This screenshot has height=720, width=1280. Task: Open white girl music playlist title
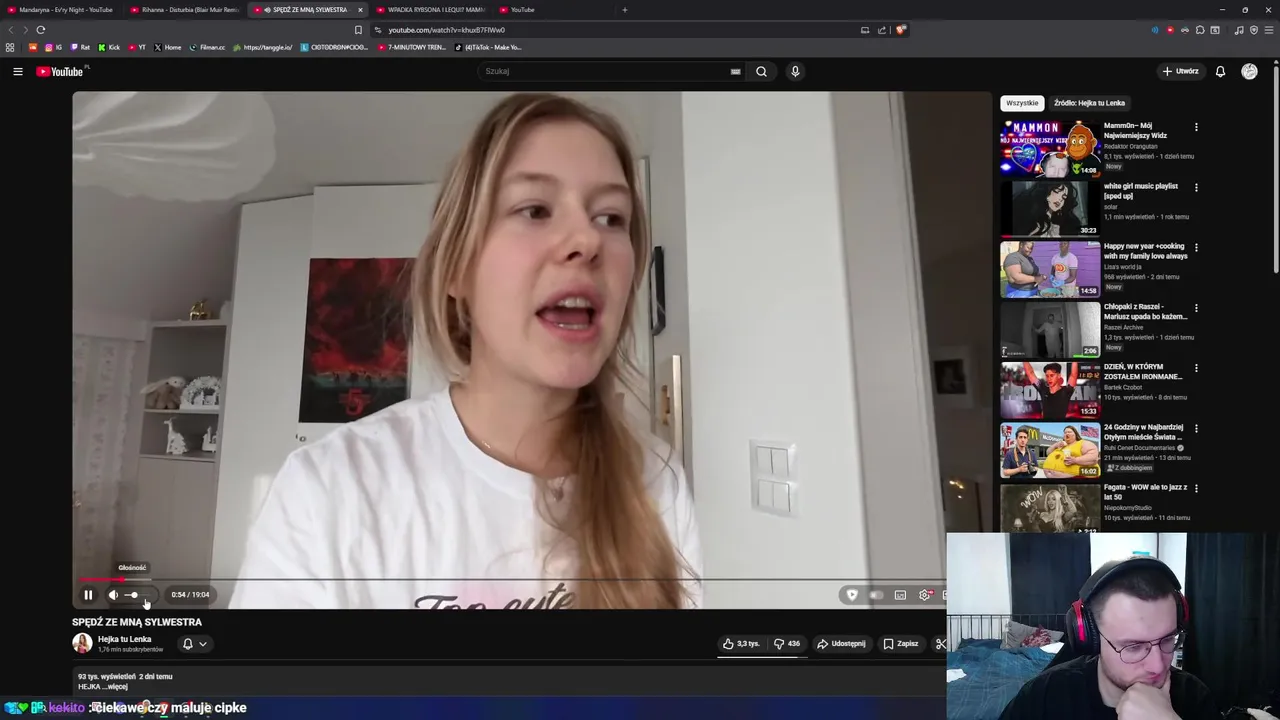[x=1141, y=191]
